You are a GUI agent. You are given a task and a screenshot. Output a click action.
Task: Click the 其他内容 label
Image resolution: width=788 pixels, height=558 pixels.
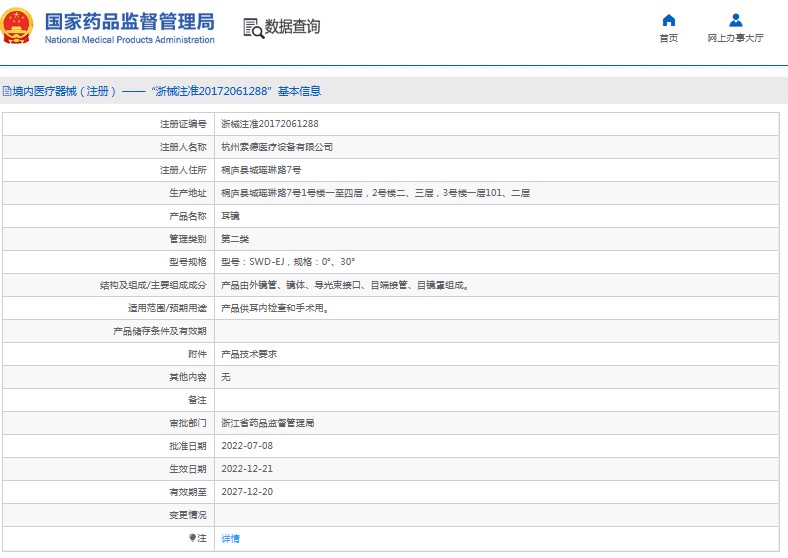coord(188,377)
